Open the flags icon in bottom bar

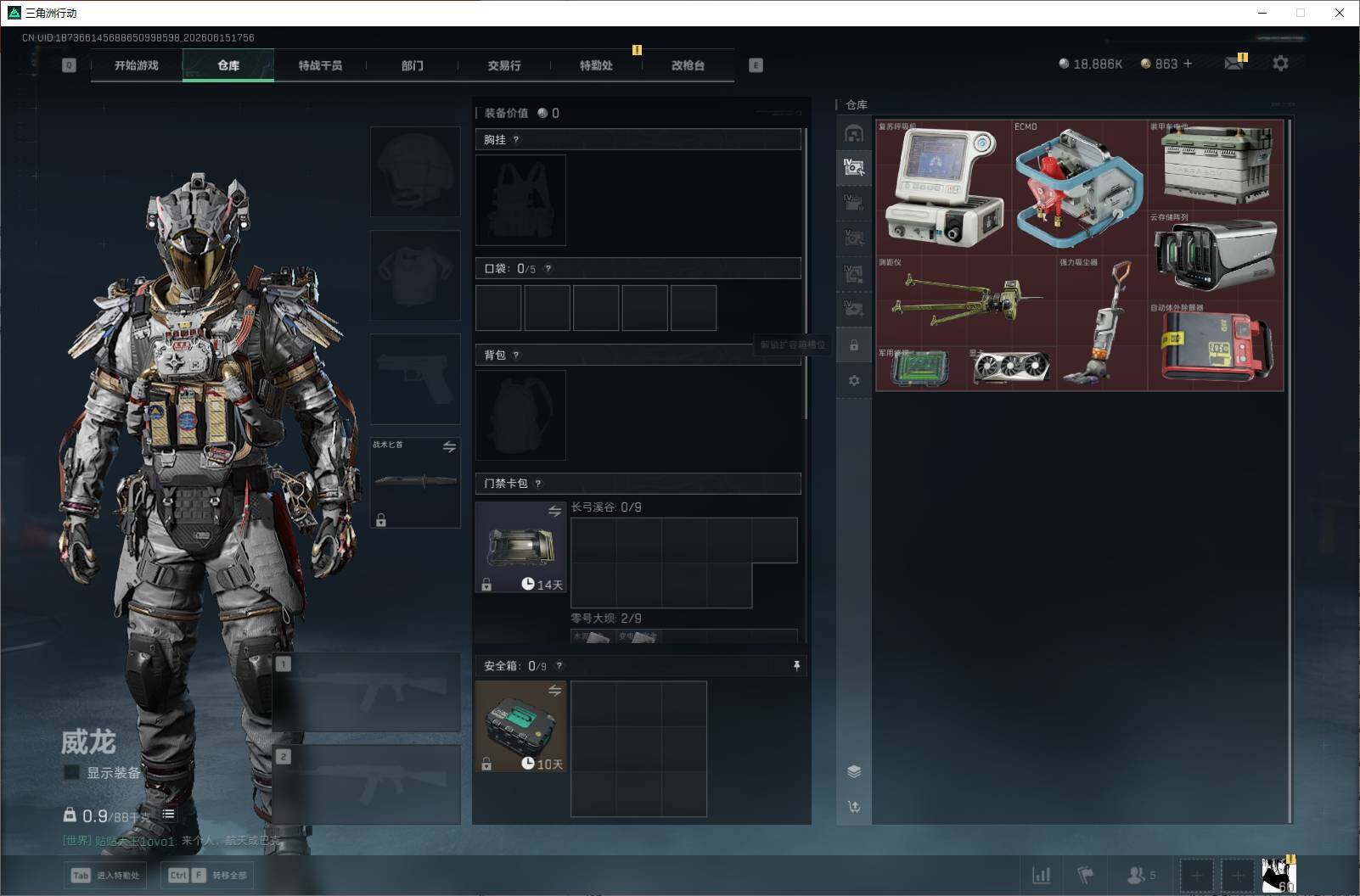(x=1086, y=875)
